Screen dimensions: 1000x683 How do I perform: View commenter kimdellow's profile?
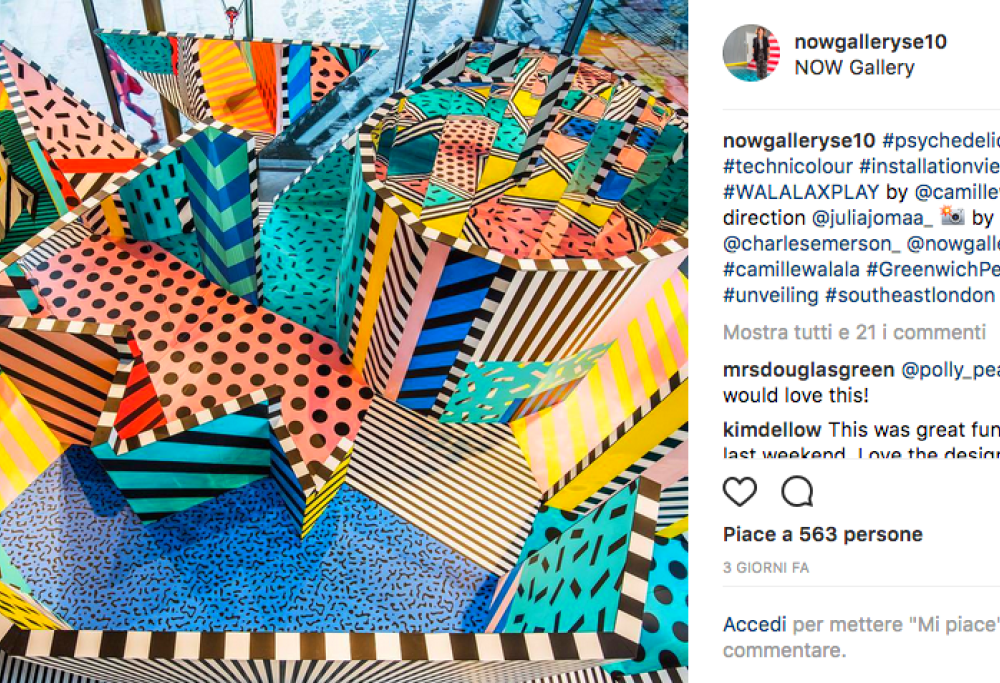tap(772, 430)
